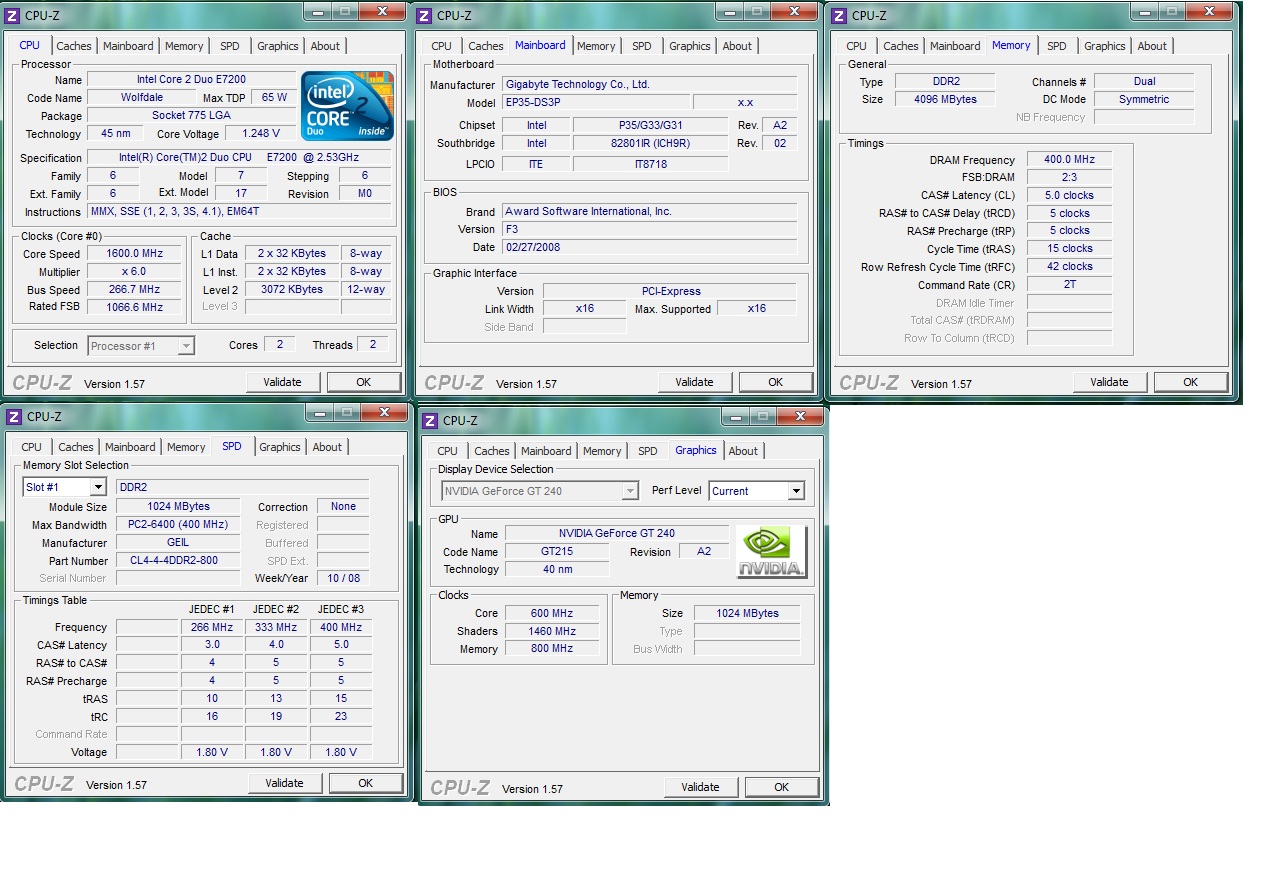The image size is (1274, 879).
Task: Close the window showing NVIDIA GeForce graphics
Action: (x=800, y=417)
